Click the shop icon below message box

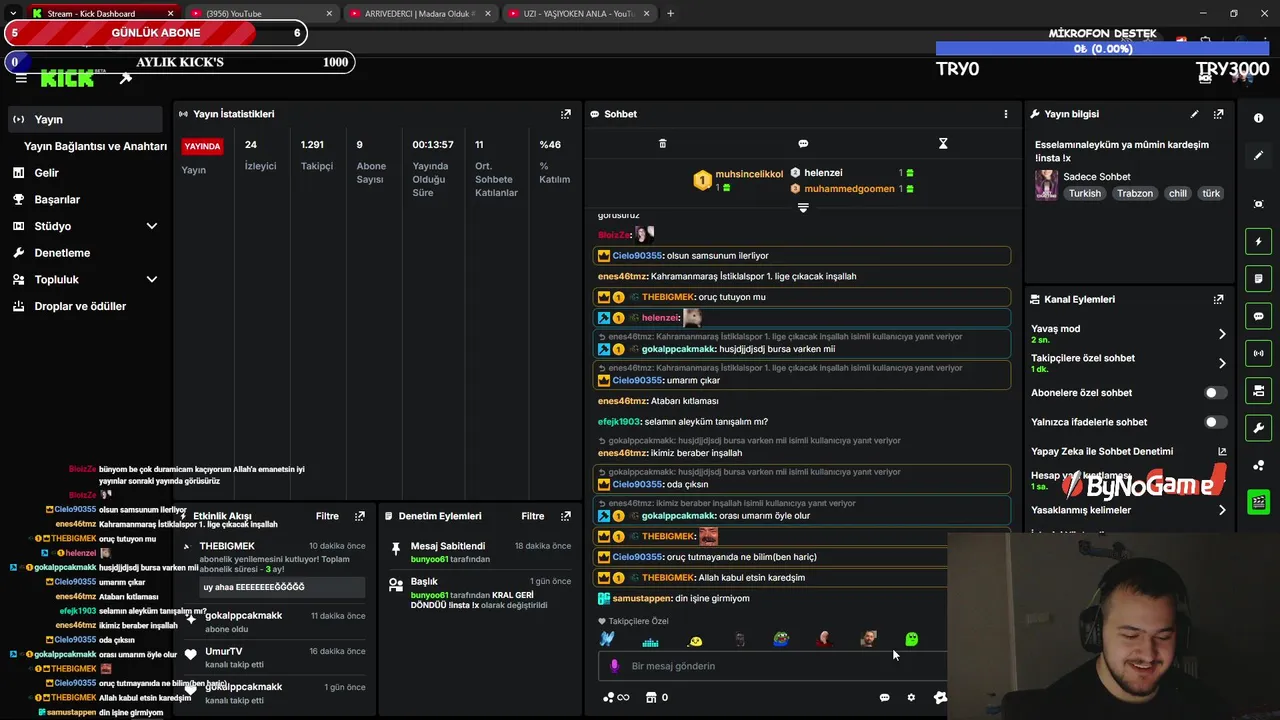651,698
